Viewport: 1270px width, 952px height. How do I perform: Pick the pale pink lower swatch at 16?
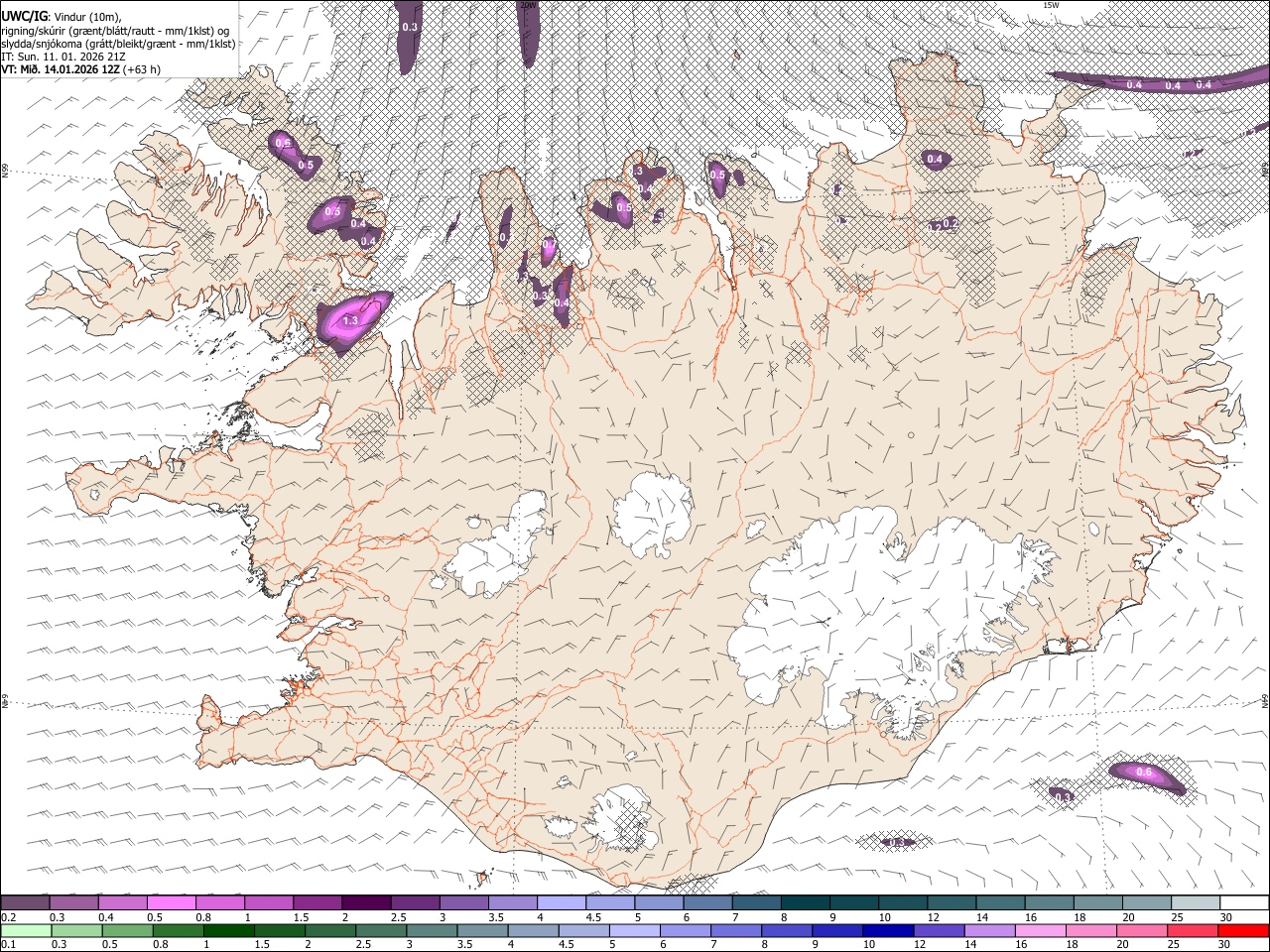(1042, 930)
